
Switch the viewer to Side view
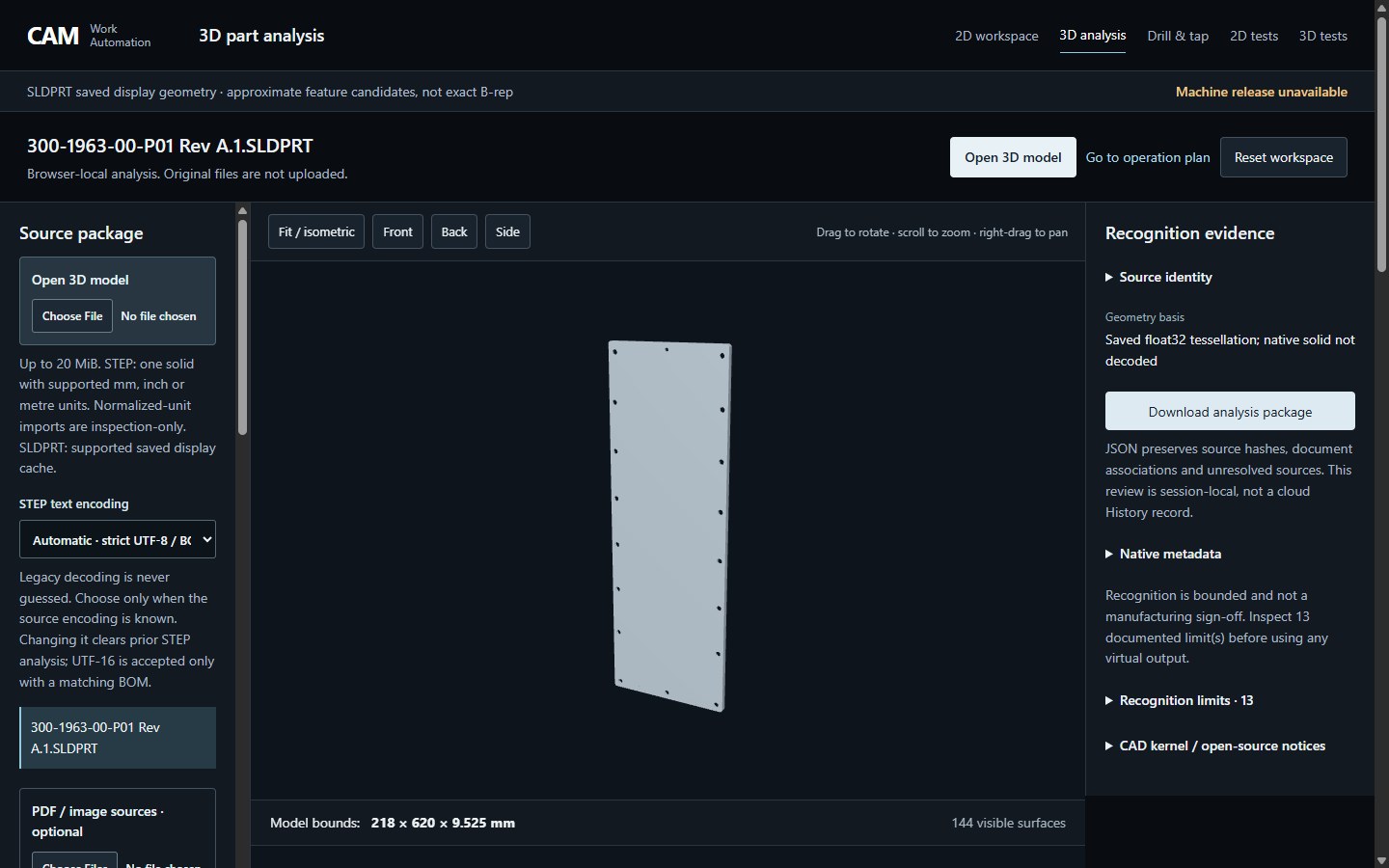[507, 231]
